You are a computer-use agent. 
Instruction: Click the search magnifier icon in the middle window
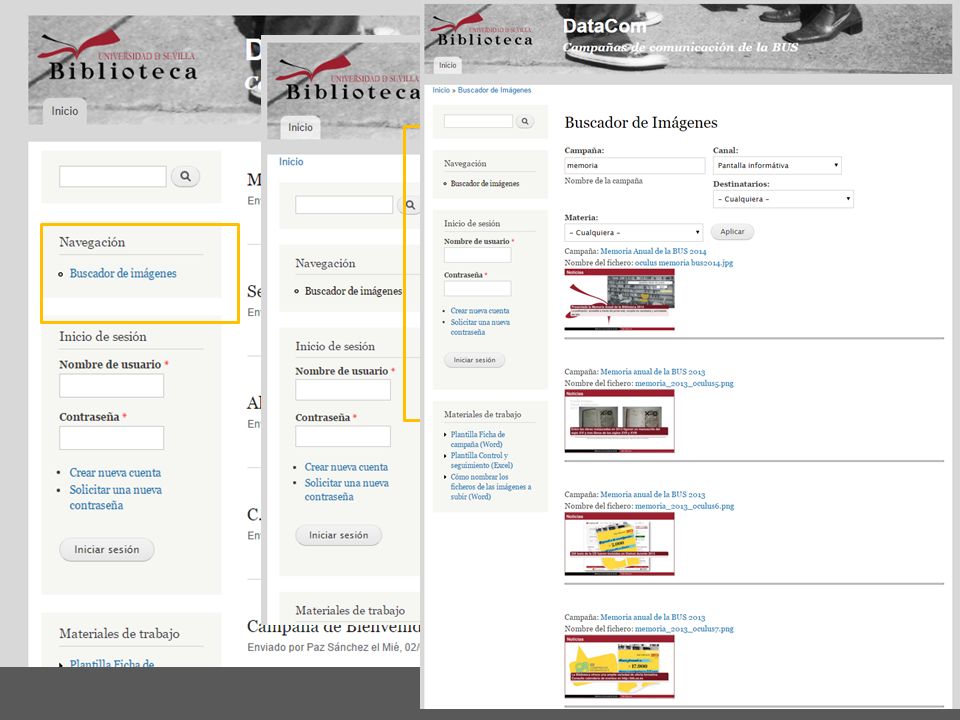pos(410,205)
